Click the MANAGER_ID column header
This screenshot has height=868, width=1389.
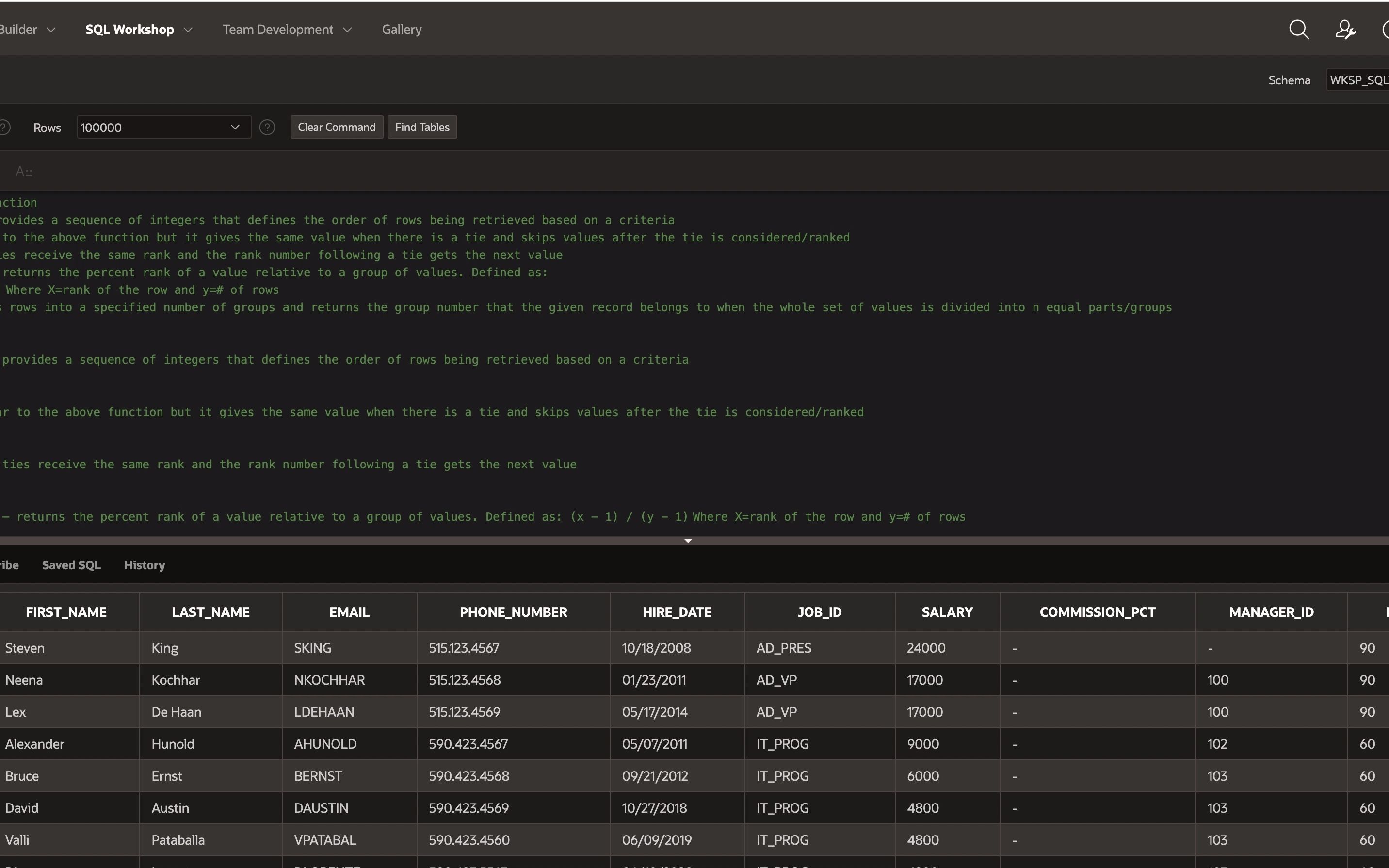[1271, 612]
